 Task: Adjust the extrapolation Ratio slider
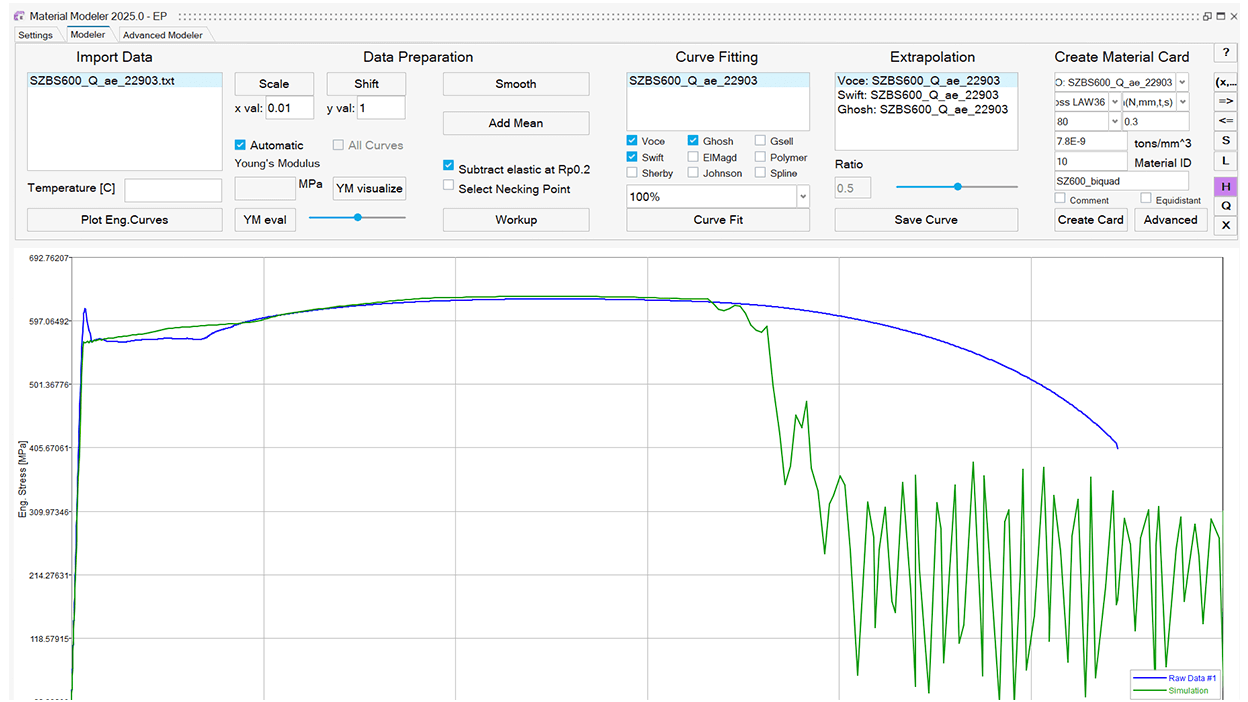point(957,187)
